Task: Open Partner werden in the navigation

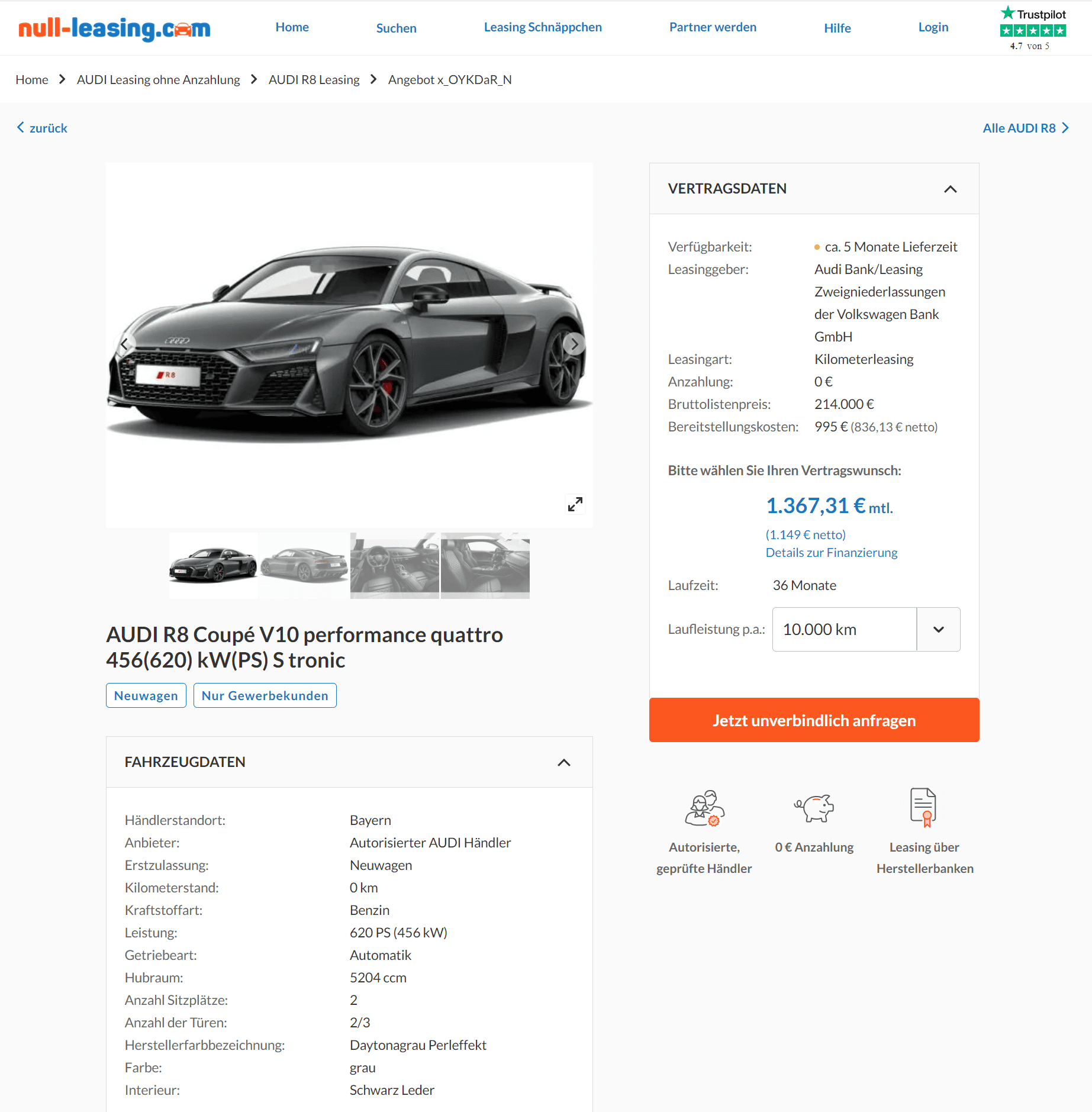Action: click(713, 27)
